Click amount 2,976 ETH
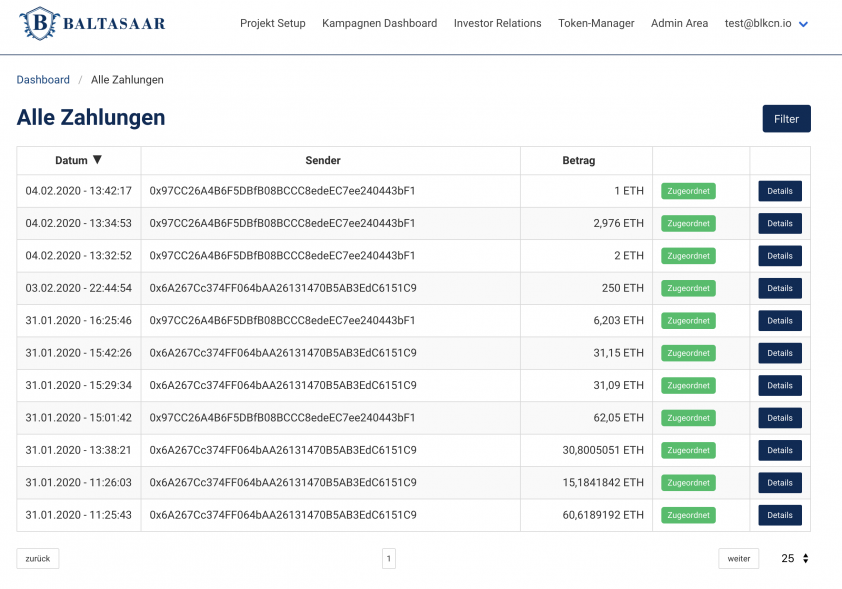 click(x=618, y=223)
